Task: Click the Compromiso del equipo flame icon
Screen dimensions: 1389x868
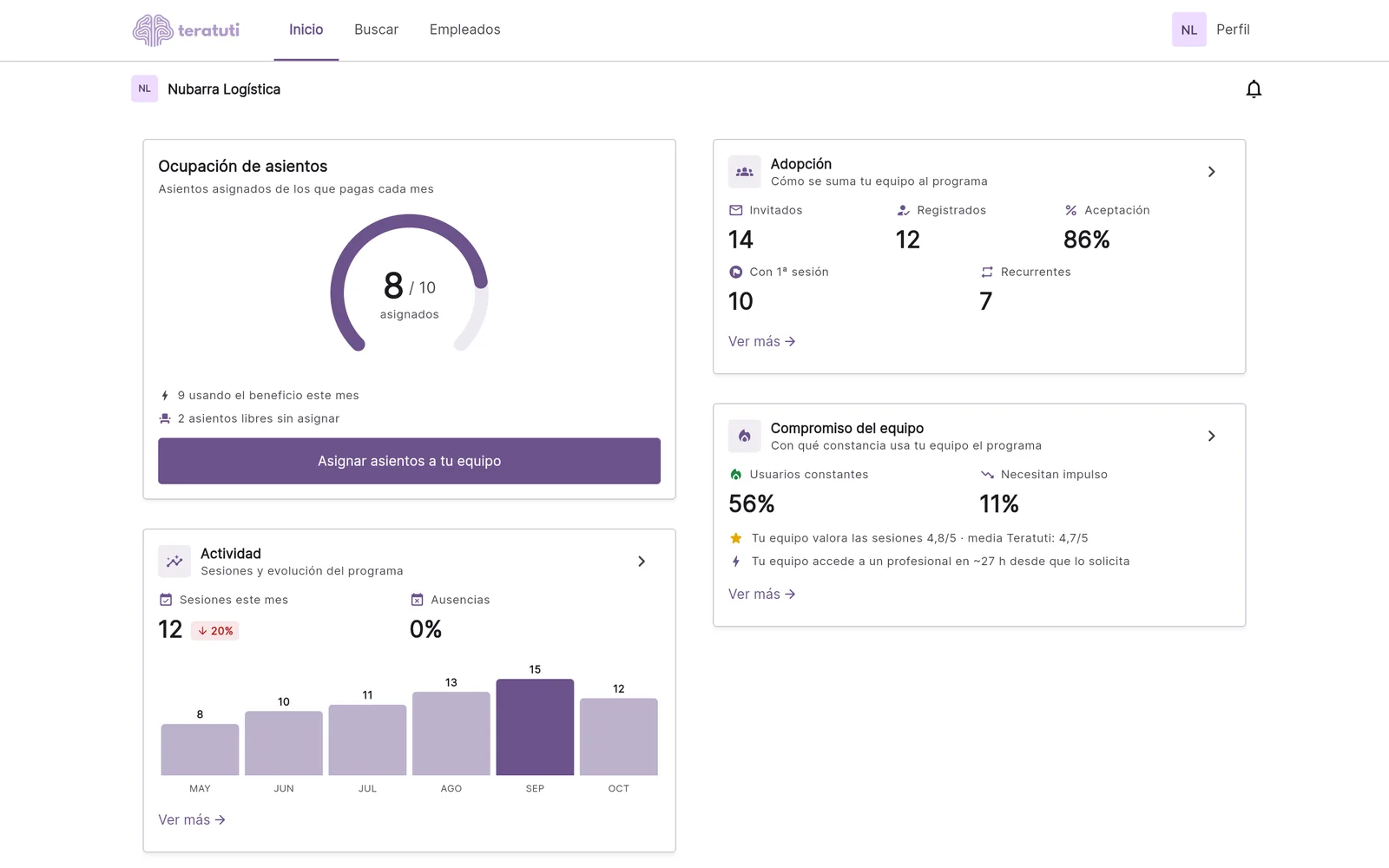Action: tap(744, 436)
